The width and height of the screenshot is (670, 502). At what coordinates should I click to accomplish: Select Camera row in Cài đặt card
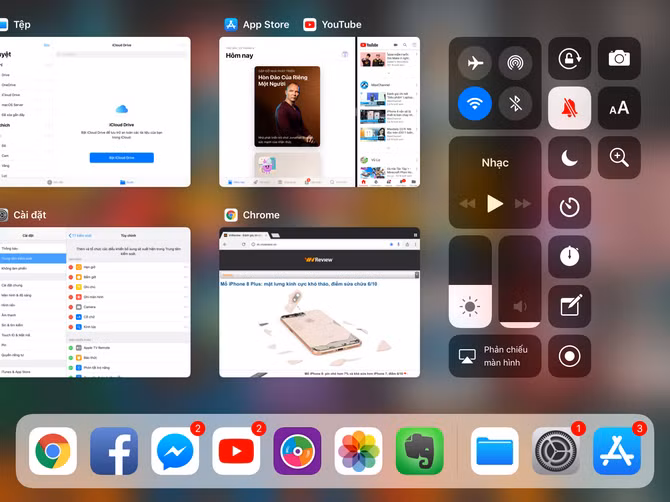128,307
